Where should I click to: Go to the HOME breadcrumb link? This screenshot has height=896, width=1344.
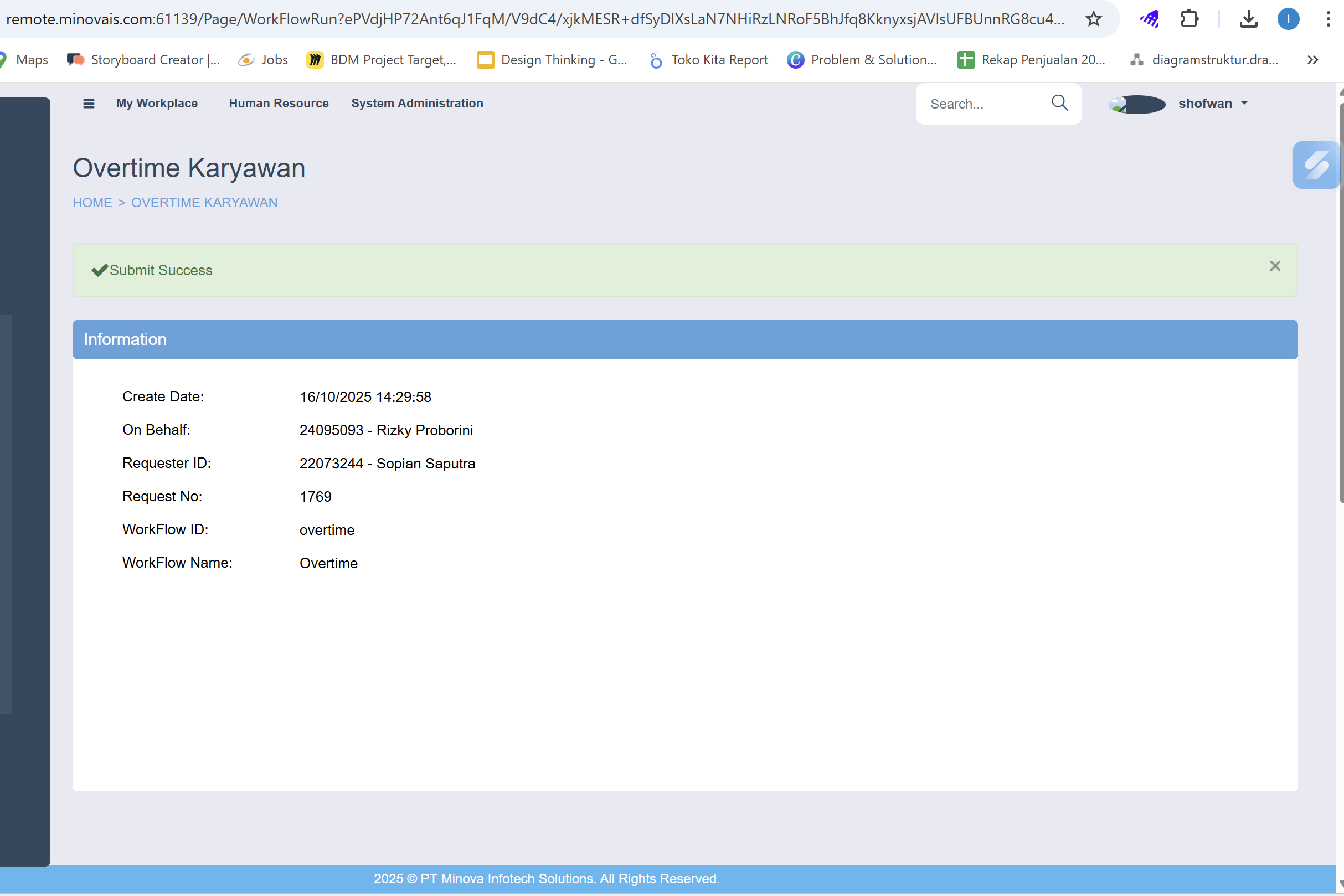point(92,203)
